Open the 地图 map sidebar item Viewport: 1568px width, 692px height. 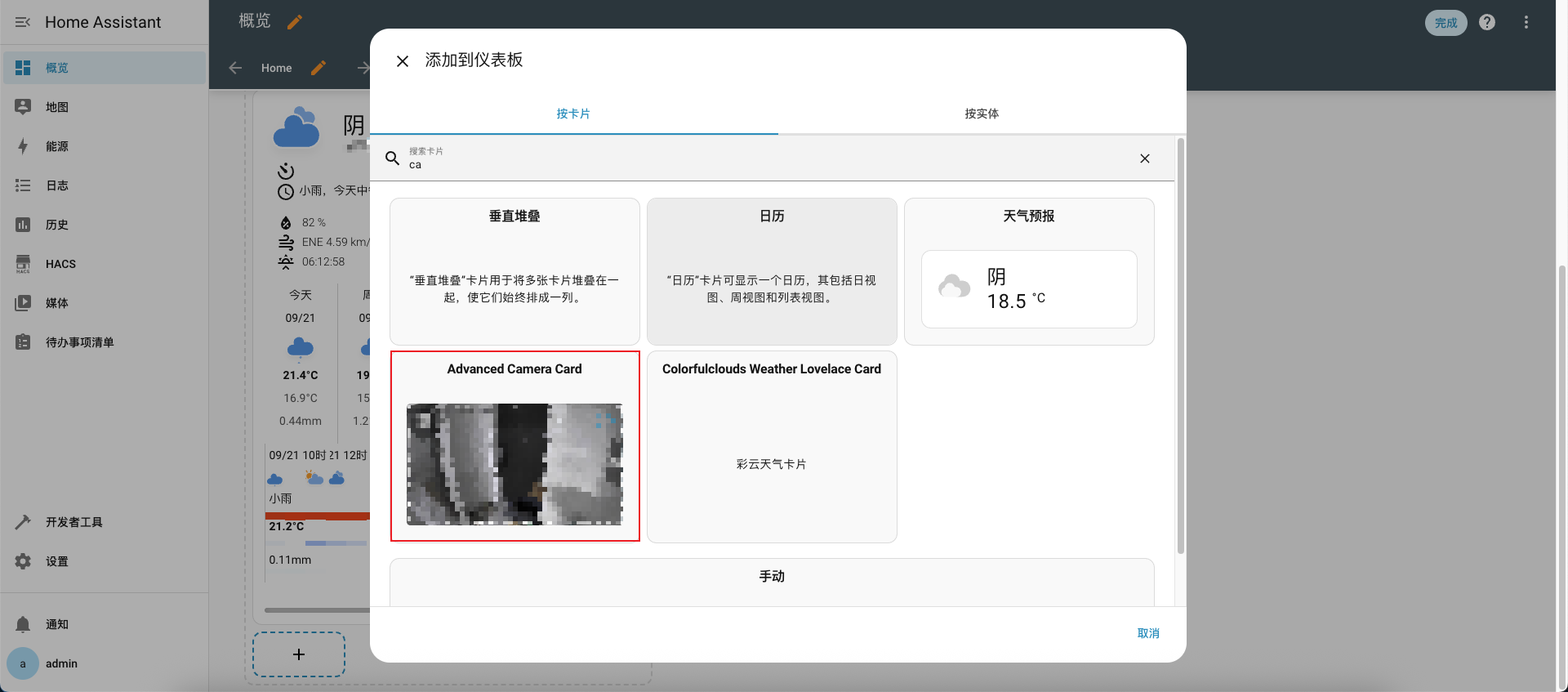[57, 107]
